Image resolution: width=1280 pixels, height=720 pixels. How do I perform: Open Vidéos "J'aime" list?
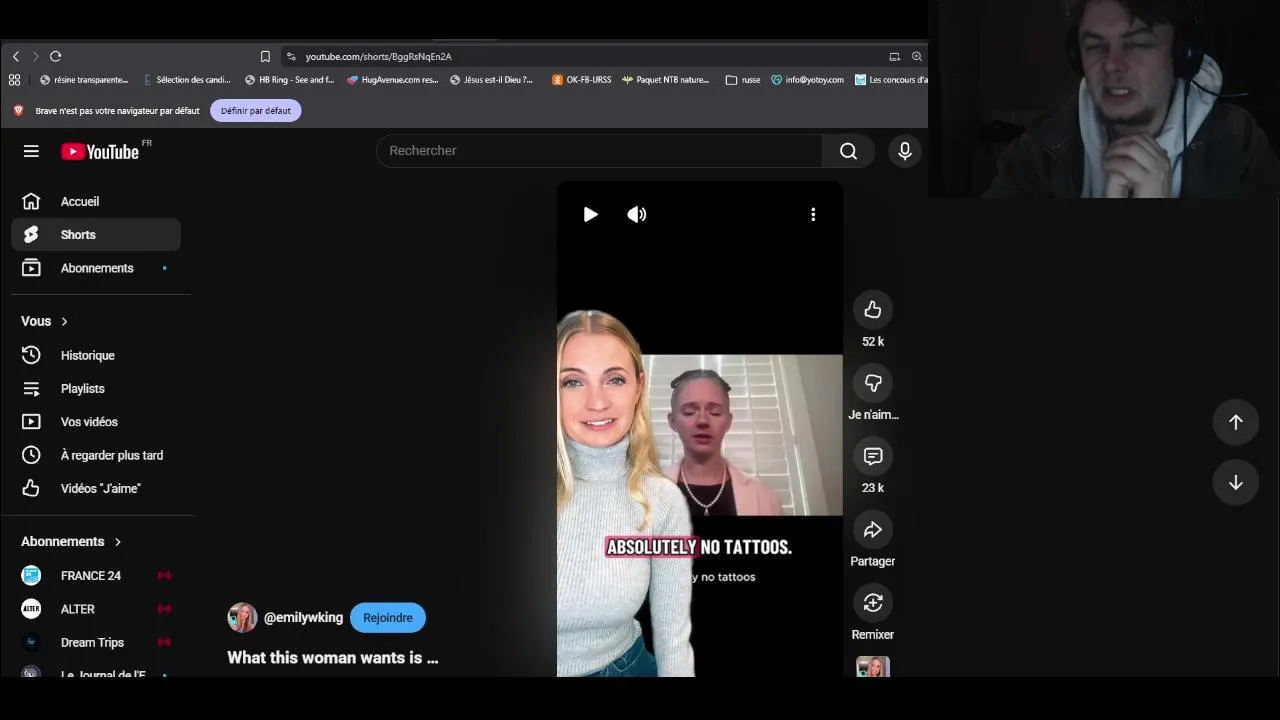tap(96, 488)
